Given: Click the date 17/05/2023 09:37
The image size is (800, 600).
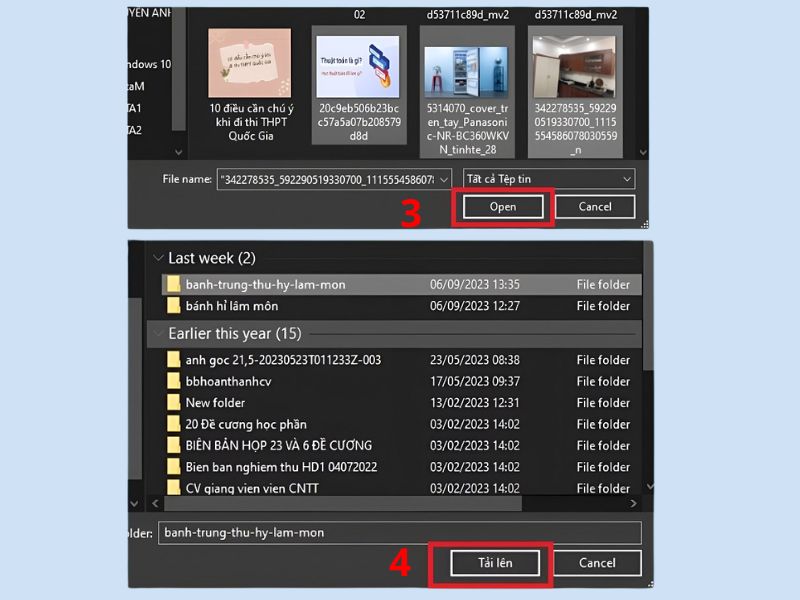Looking at the screenshot, I should [474, 381].
